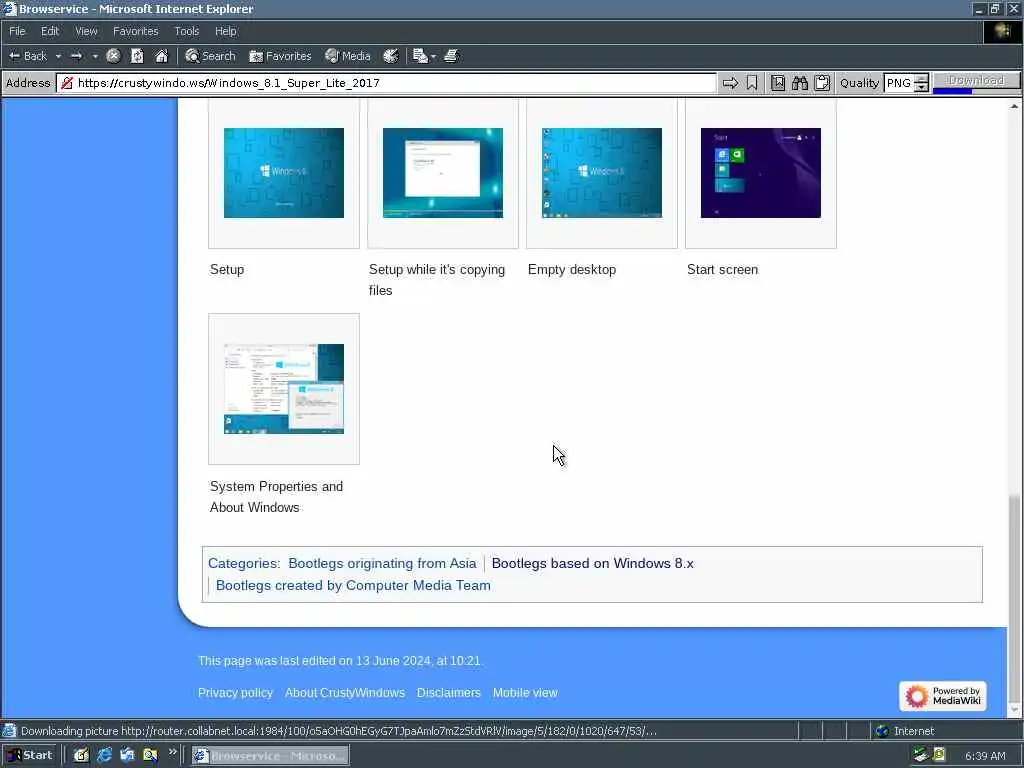1024x768 pixels.
Task: Open the Edit menu
Action: pos(50,31)
